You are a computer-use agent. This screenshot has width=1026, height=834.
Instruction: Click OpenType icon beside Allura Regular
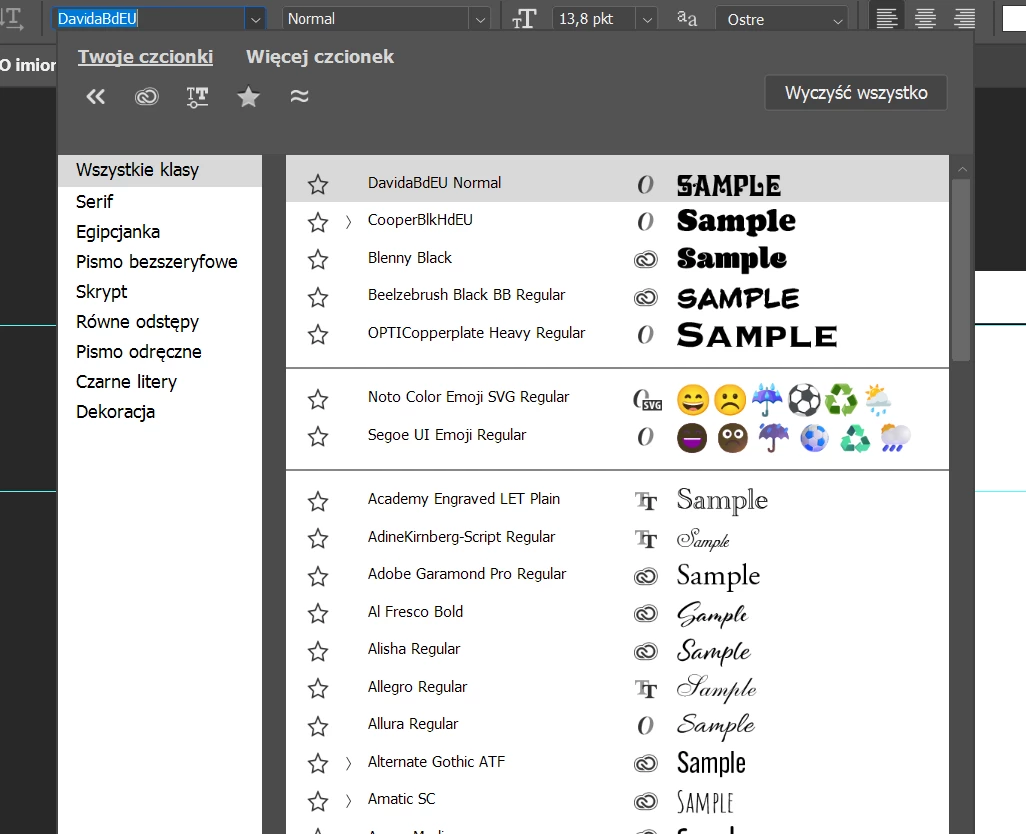(x=645, y=725)
